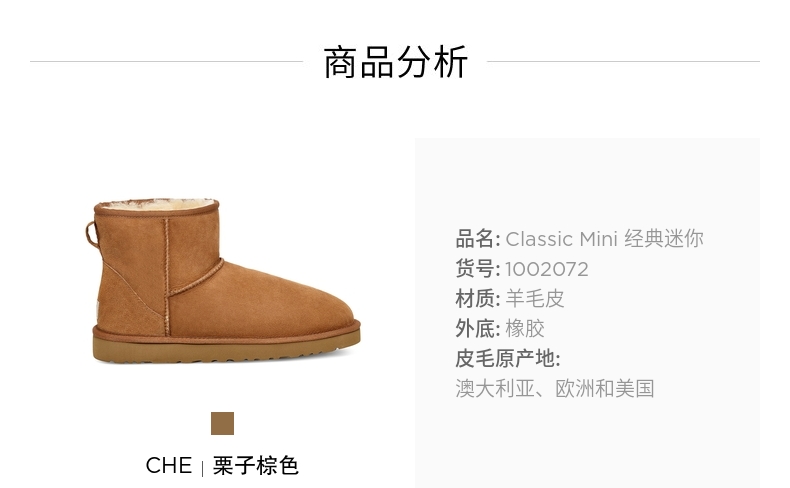Click the item number 1002072
This screenshot has width=790, height=488.
pyautogui.click(x=547, y=269)
